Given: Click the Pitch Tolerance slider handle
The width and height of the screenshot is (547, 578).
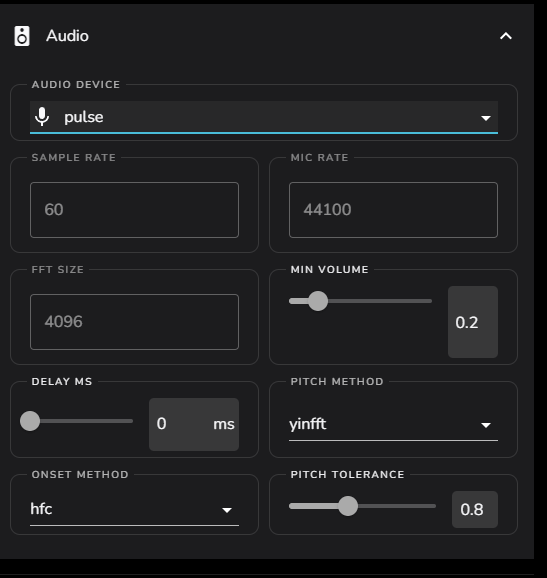Looking at the screenshot, I should [x=348, y=506].
